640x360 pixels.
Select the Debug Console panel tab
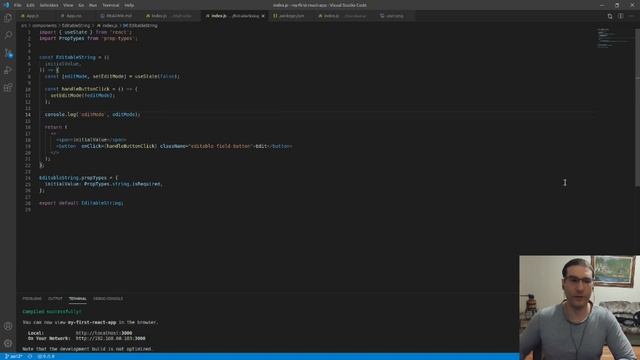point(108,298)
